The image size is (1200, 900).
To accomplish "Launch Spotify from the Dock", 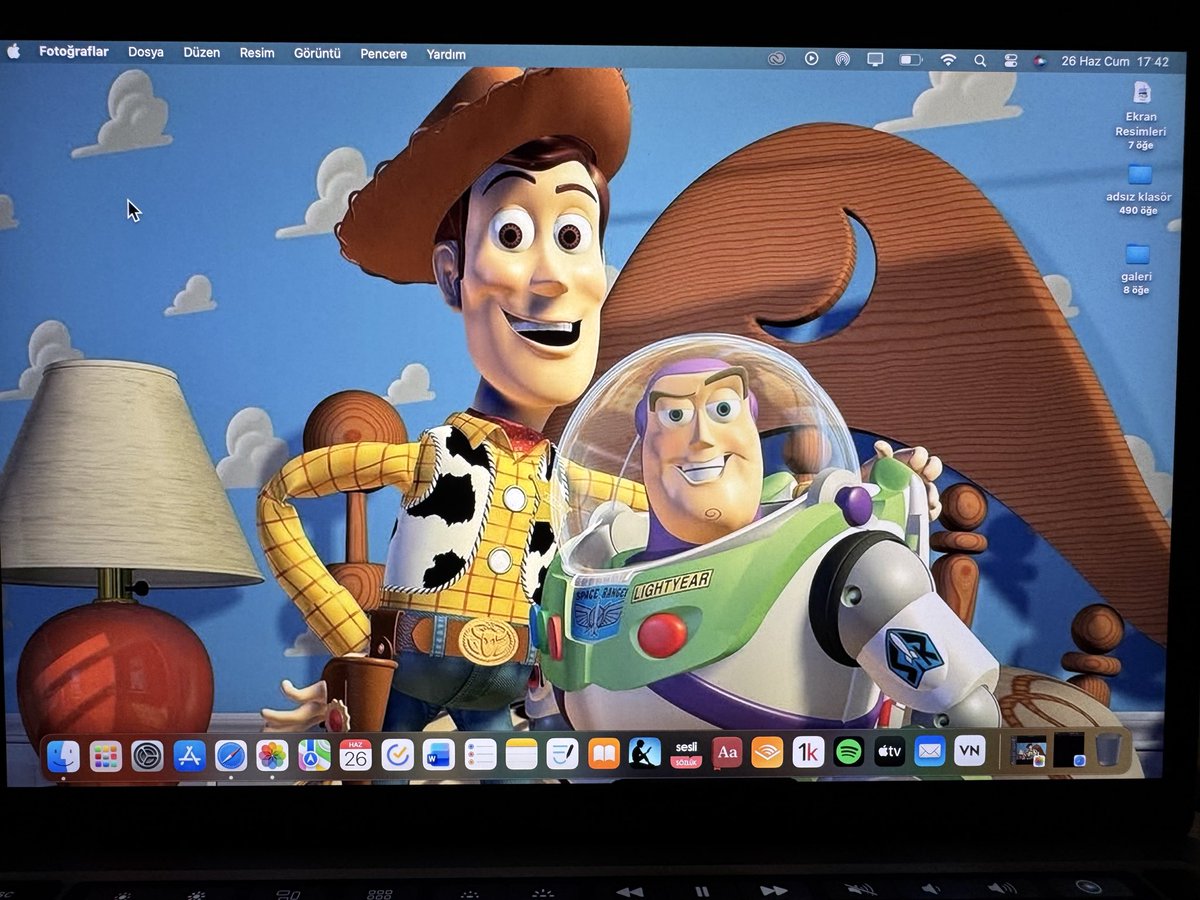I will coord(849,751).
